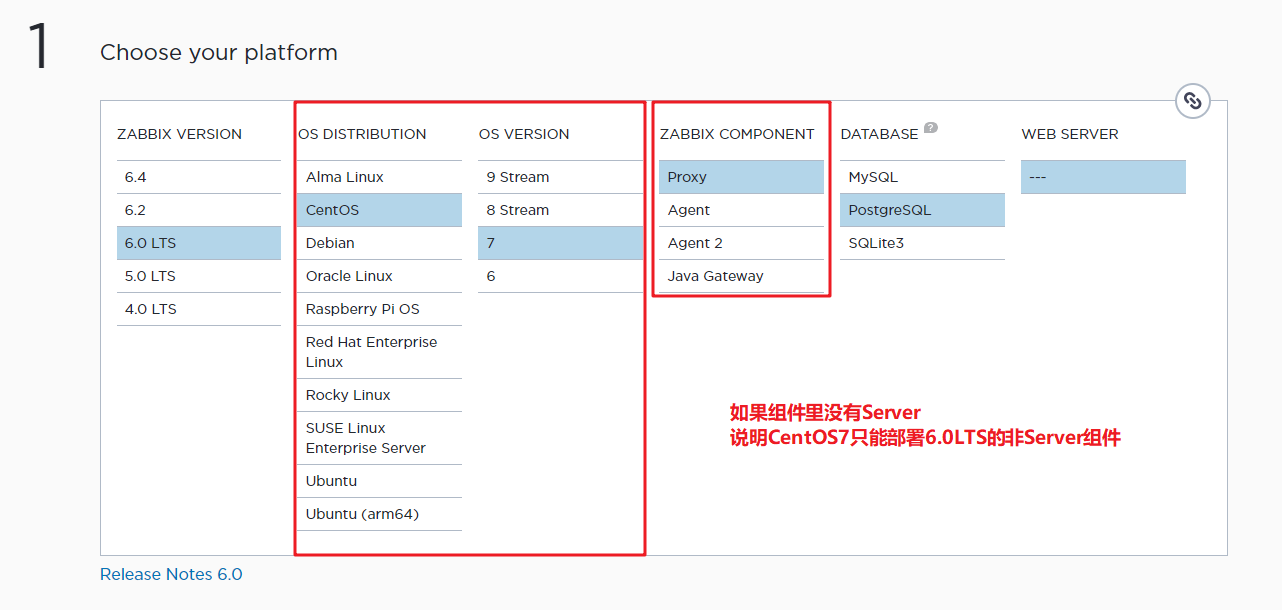Viewport: 1282px width, 610px height.
Task: Select OS version 9 Stream
Action: [x=561, y=177]
